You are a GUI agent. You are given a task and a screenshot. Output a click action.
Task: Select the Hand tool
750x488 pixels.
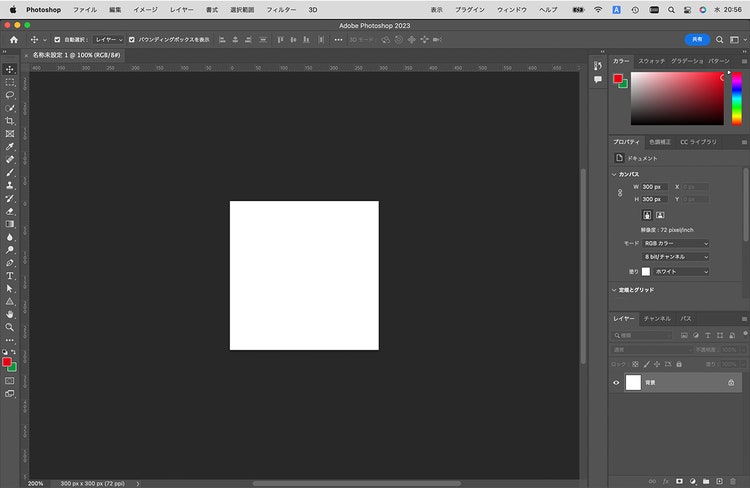click(10, 315)
